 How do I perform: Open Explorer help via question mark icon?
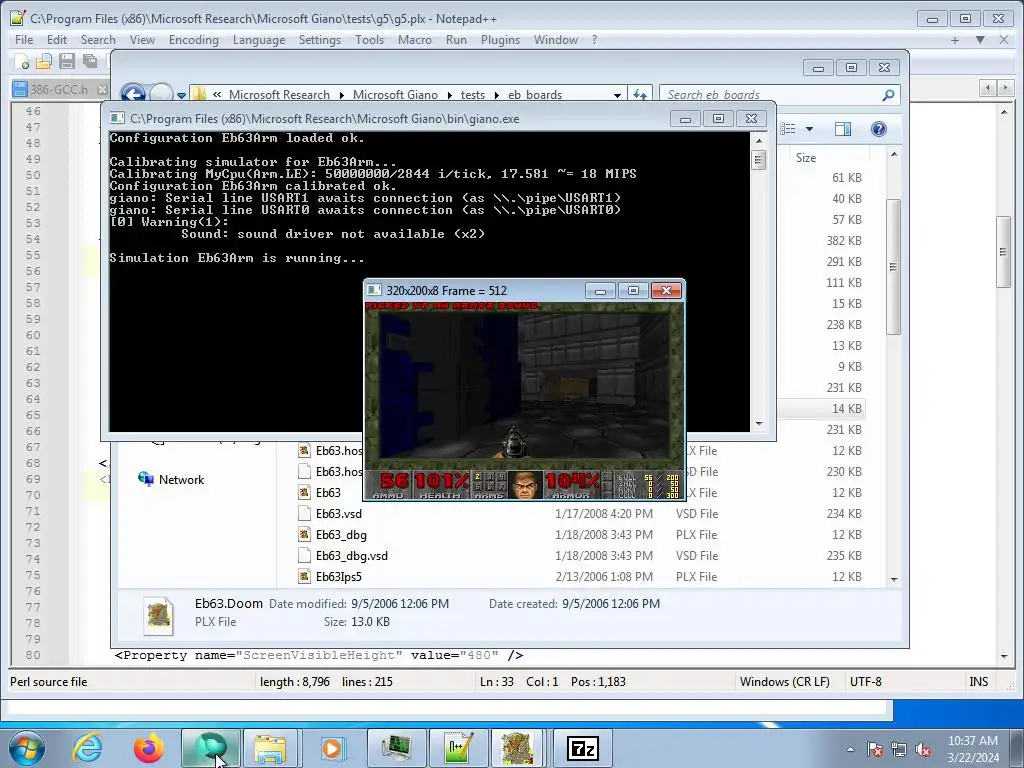point(879,129)
